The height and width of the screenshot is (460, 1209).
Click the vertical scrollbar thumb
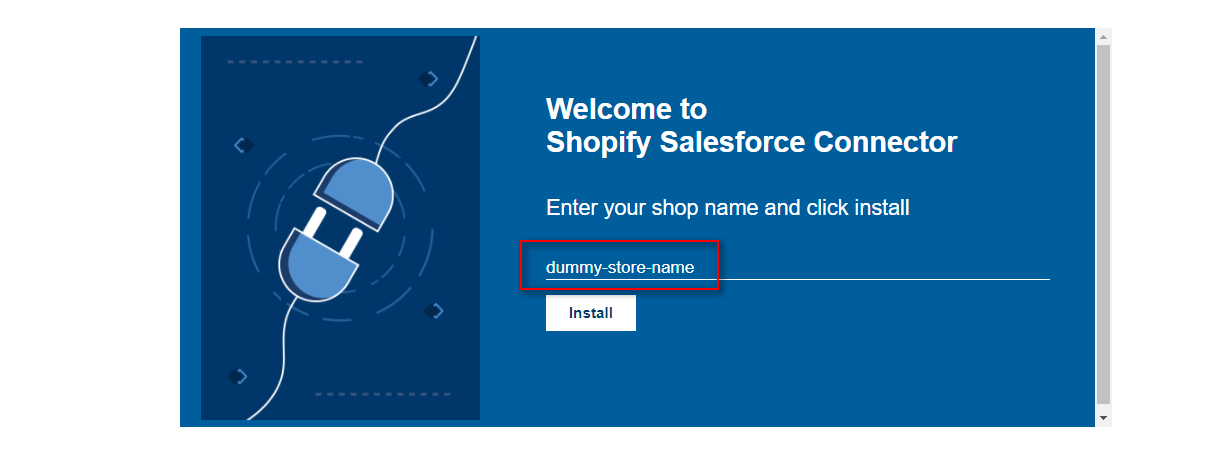(1103, 224)
